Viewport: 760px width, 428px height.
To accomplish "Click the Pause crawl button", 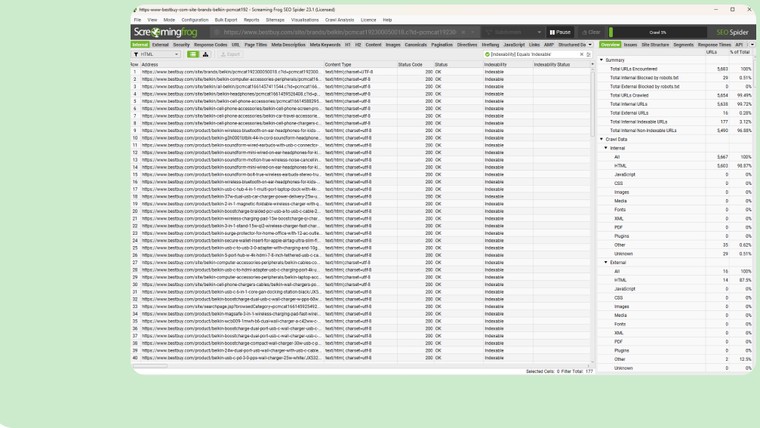I will point(560,32).
